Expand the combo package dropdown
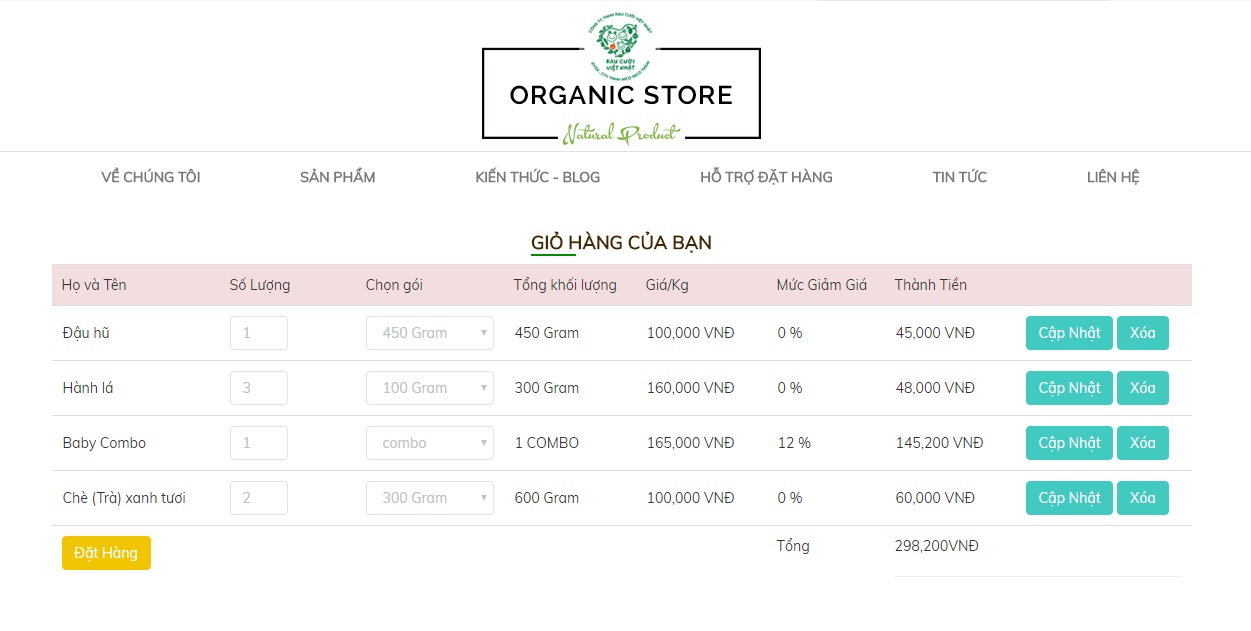Screen dimensions: 1251x631 click(x=430, y=443)
